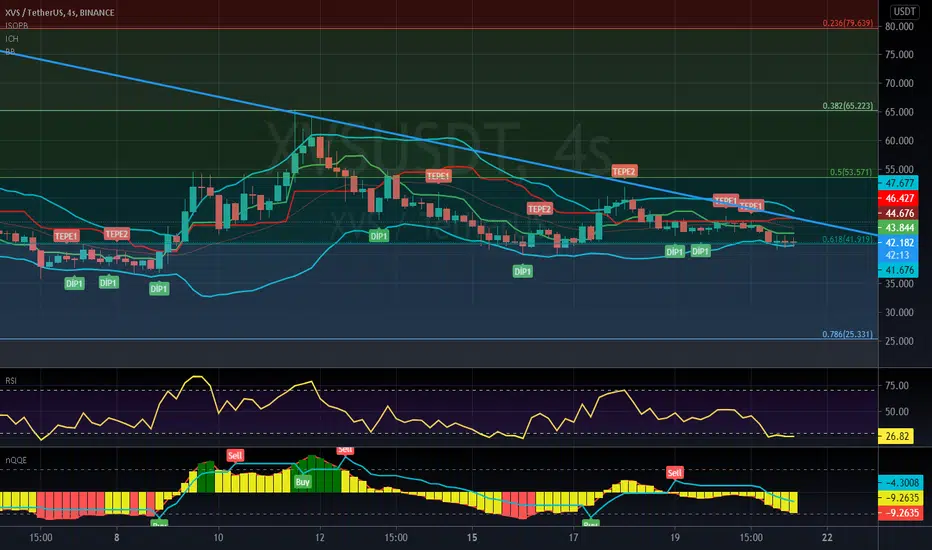Click the red -9.2635 nQQE value label

point(900,513)
